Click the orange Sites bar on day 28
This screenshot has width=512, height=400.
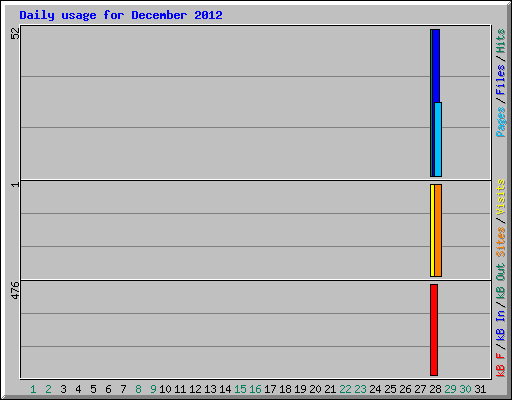[x=438, y=230]
